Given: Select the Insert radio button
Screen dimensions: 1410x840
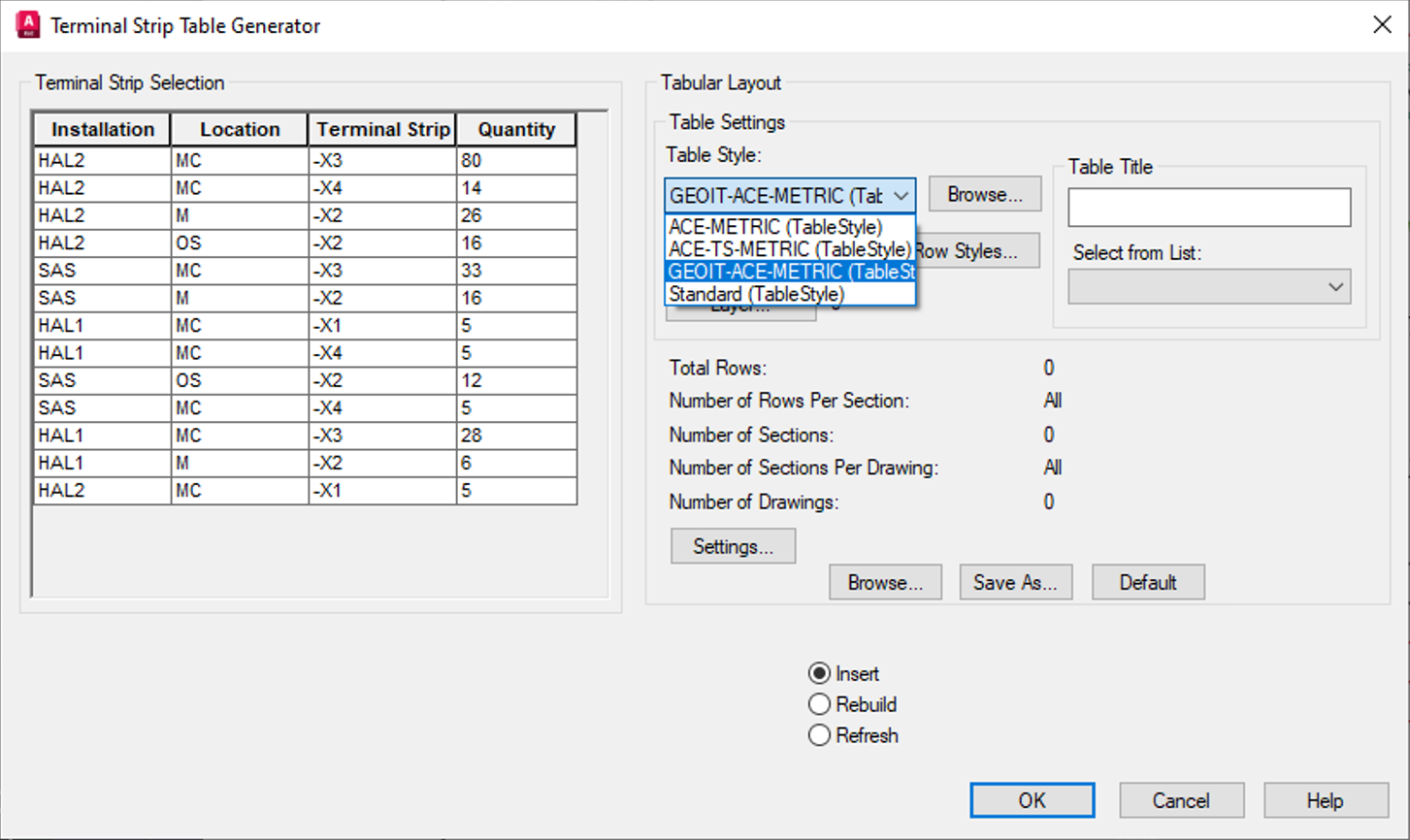Looking at the screenshot, I should [x=819, y=673].
